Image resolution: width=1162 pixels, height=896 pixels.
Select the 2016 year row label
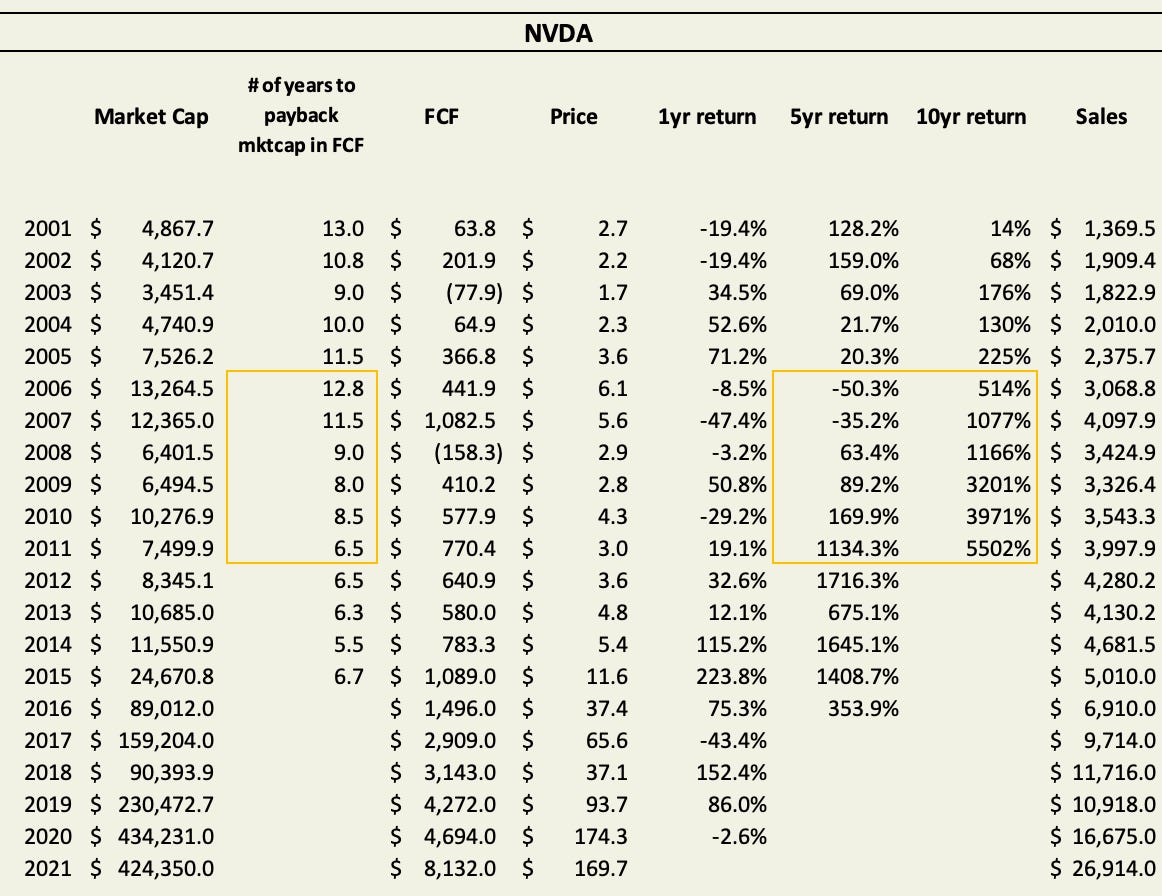point(47,708)
